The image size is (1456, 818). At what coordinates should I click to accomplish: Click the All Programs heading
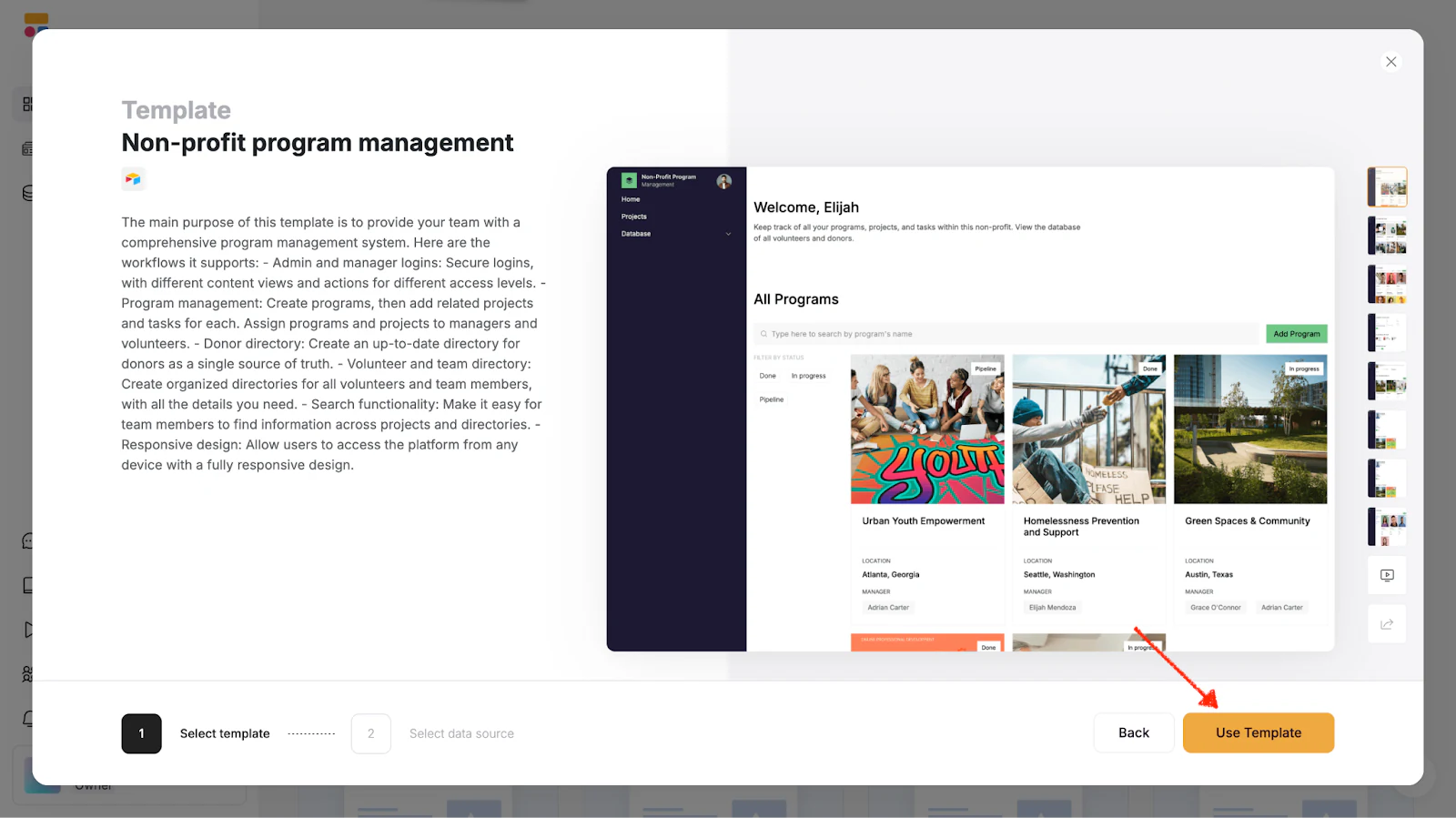(796, 299)
